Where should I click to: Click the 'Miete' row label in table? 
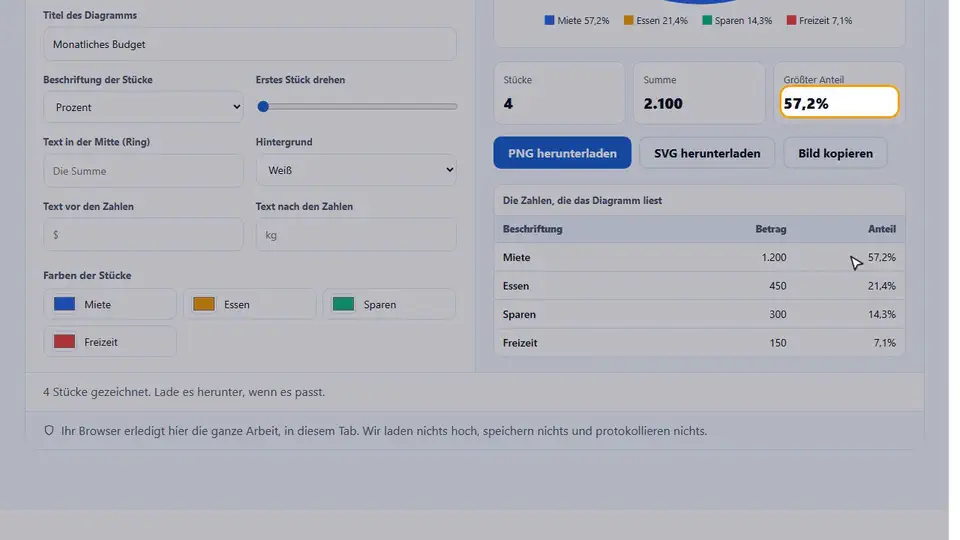[x=517, y=257]
